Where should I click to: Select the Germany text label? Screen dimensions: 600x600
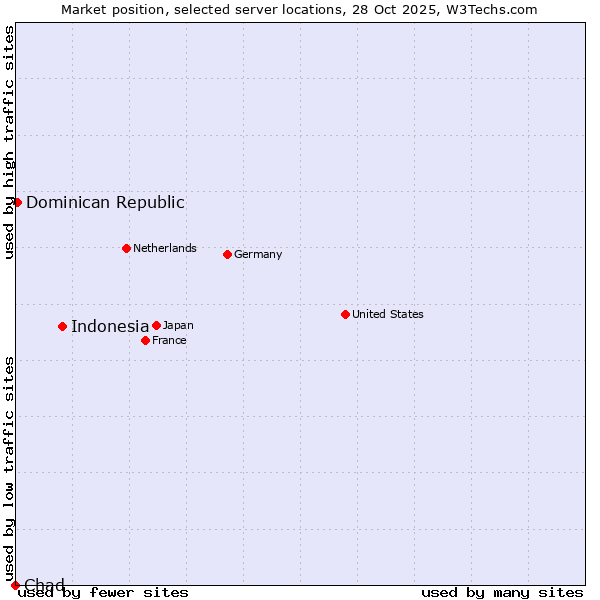coord(258,254)
